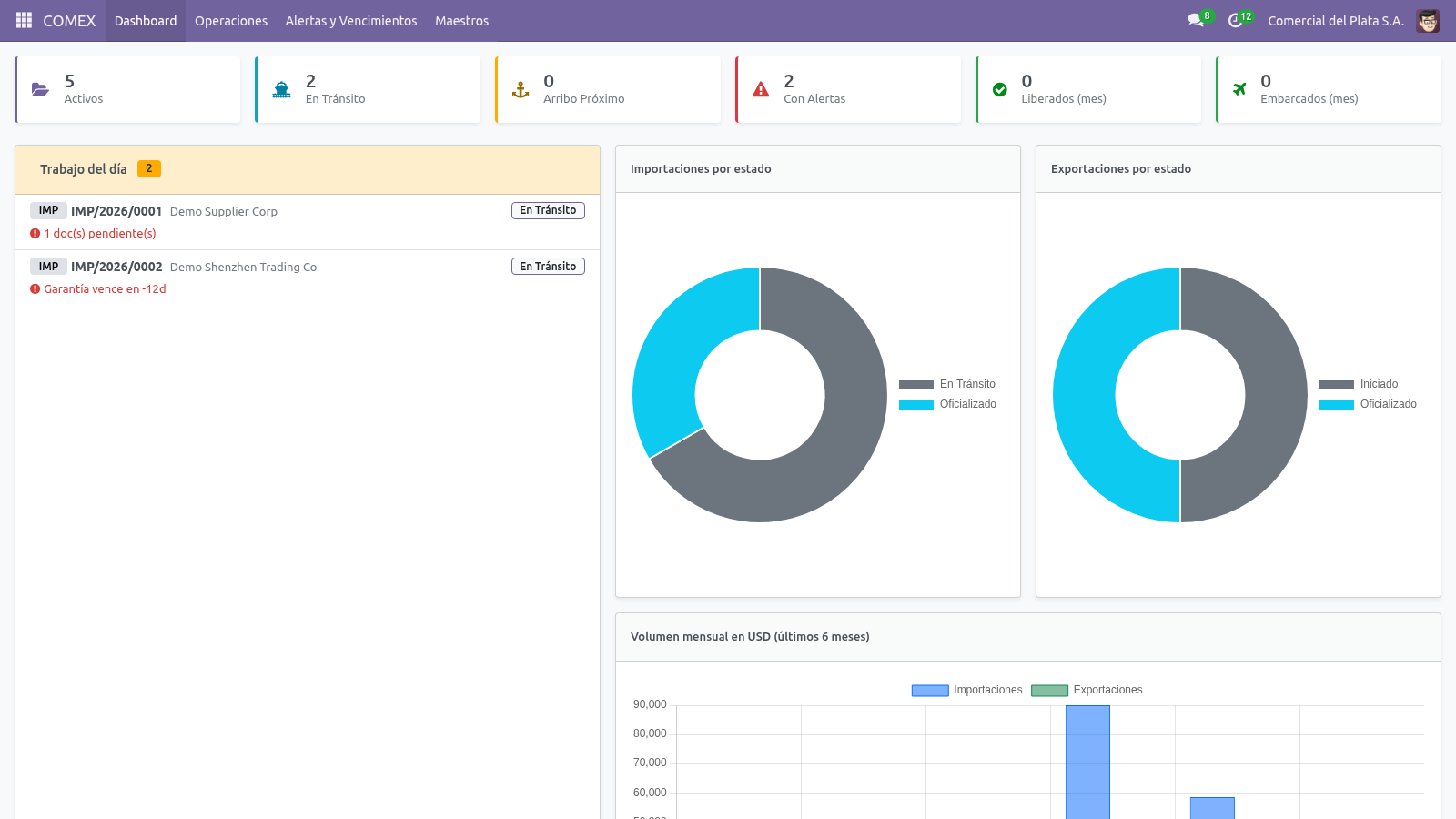Click En Tránsito badge on IMP/2026/0001 row
This screenshot has width=1456, height=819.
point(548,210)
